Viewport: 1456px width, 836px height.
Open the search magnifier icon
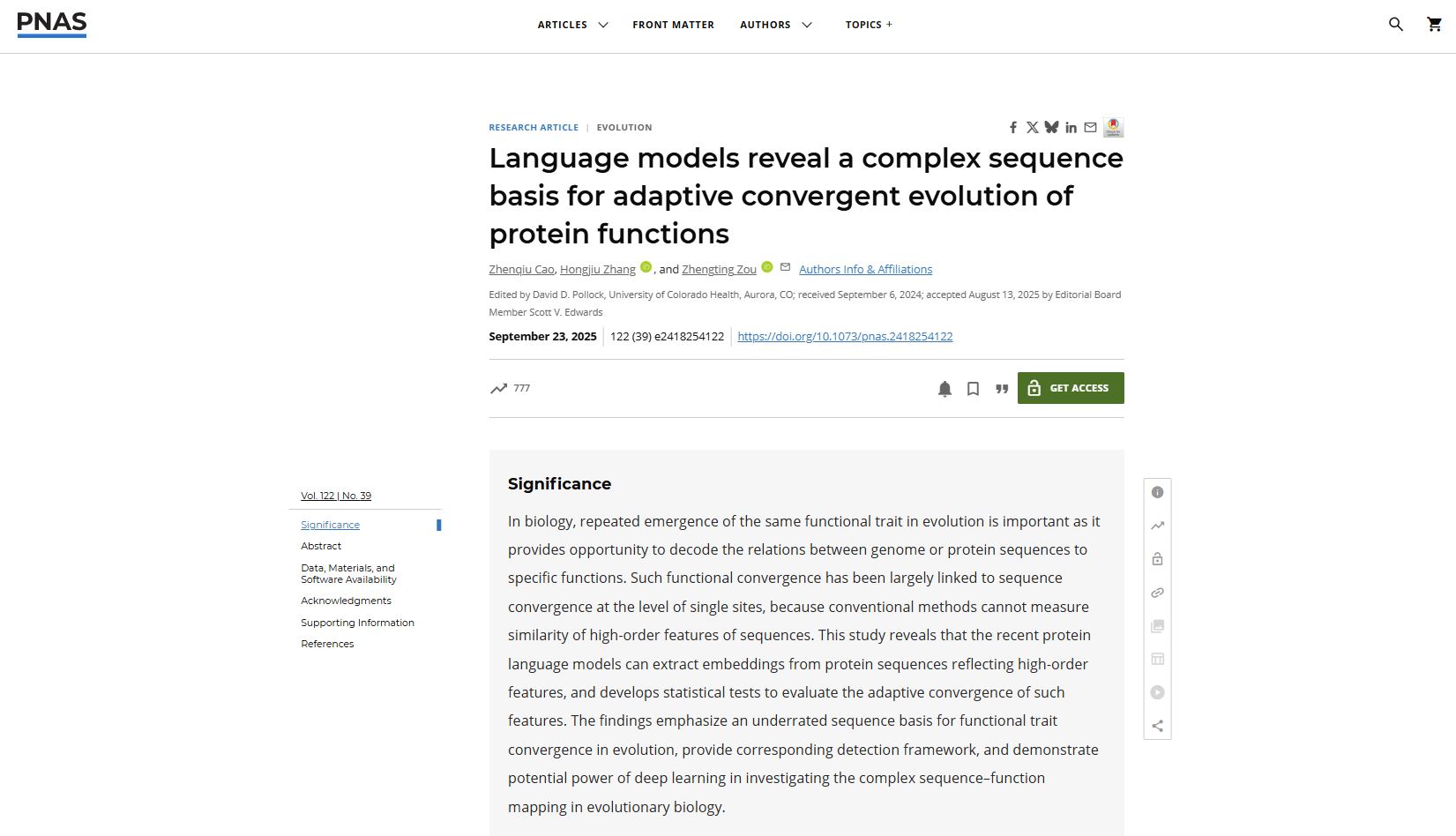(x=1395, y=25)
